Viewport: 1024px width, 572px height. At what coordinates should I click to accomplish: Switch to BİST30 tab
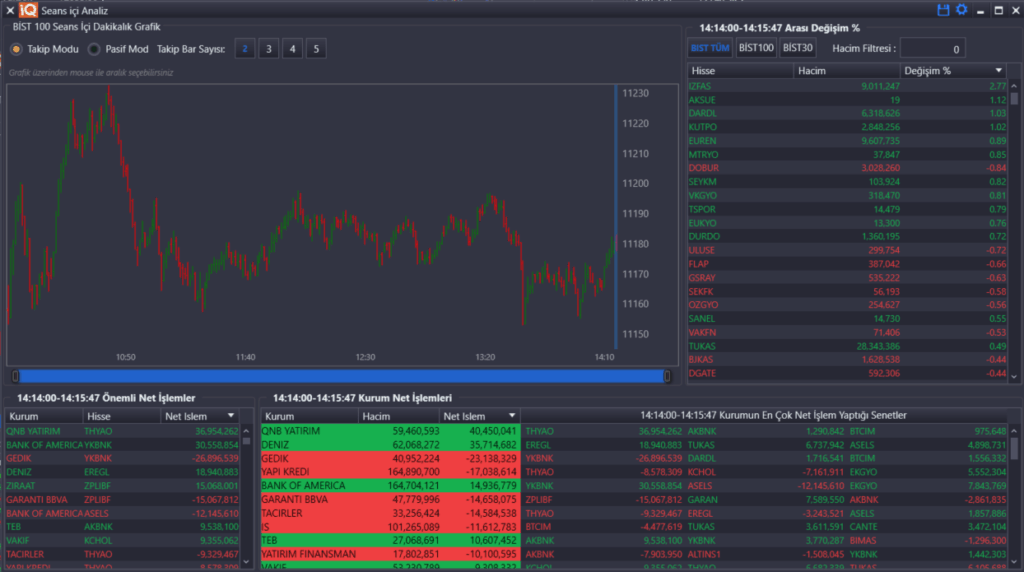[797, 48]
